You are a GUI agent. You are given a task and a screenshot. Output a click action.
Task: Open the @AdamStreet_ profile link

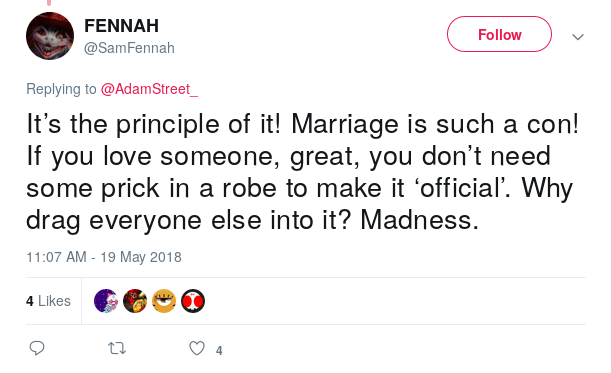pyautogui.click(x=149, y=89)
